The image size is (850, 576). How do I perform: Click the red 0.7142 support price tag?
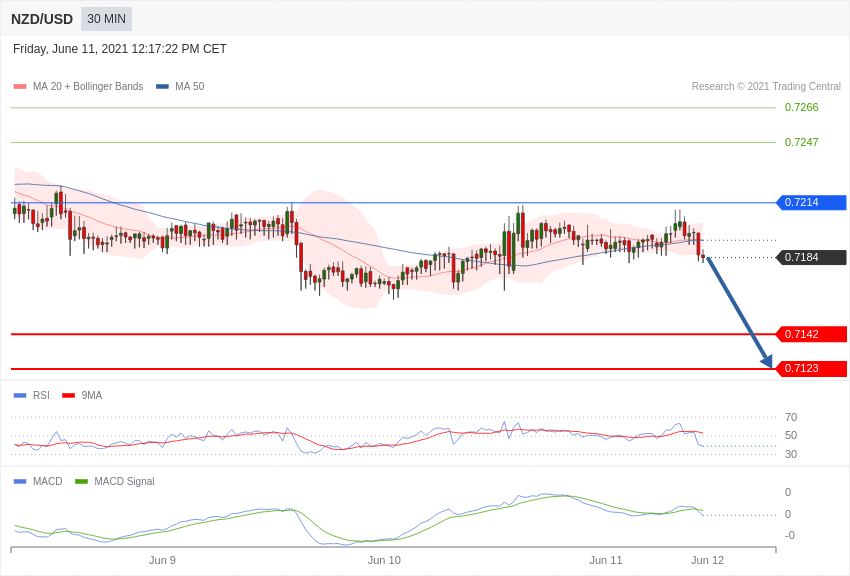(812, 334)
